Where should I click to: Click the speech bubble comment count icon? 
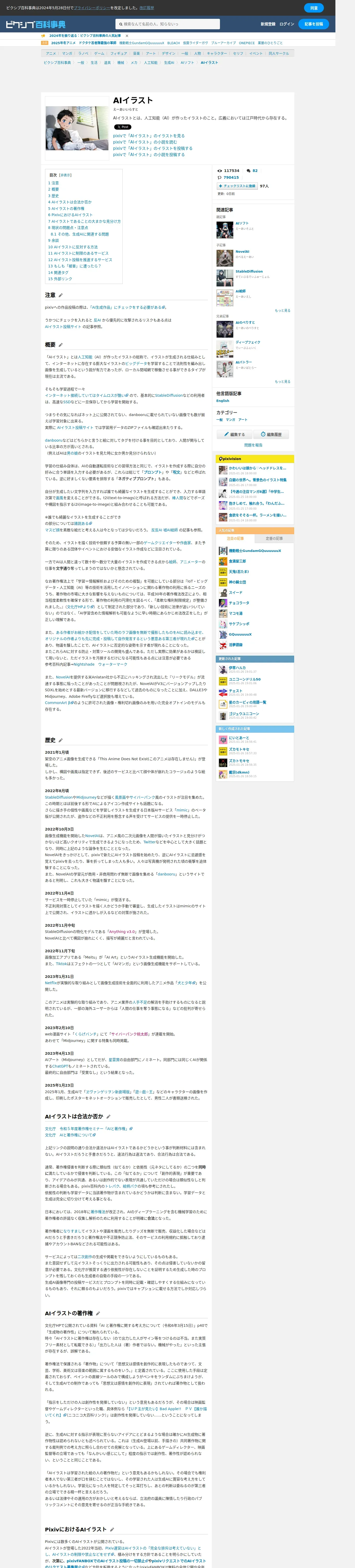coord(248,171)
